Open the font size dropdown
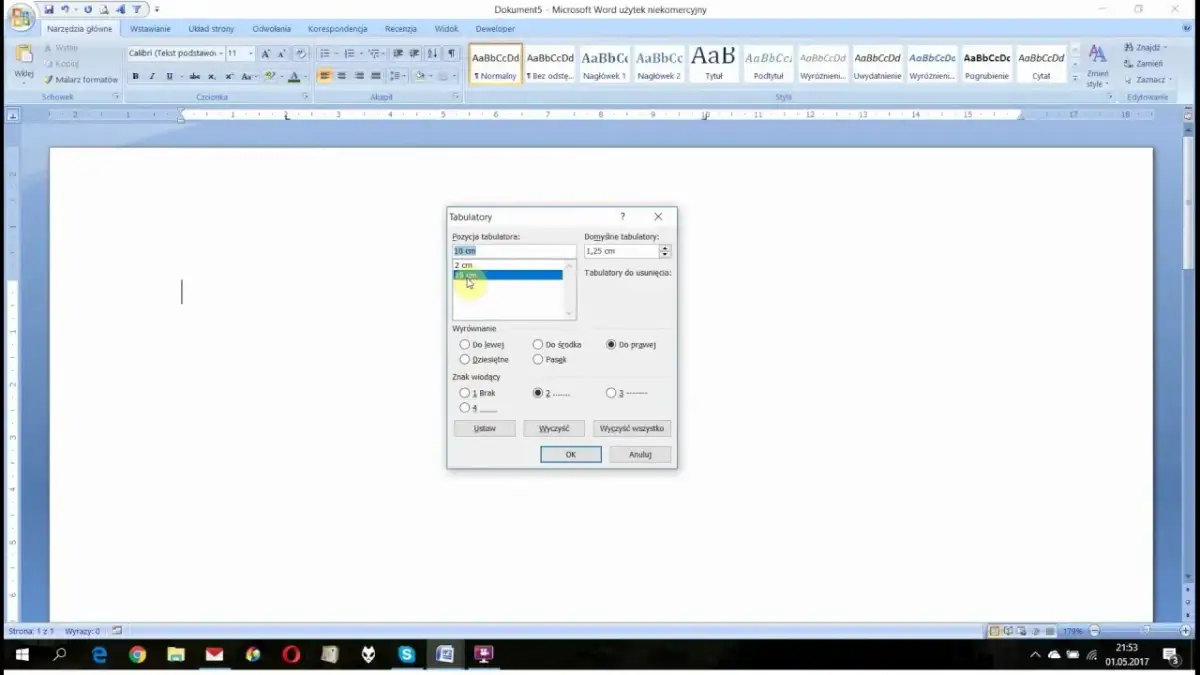Image resolution: width=1200 pixels, height=675 pixels. tap(250, 54)
